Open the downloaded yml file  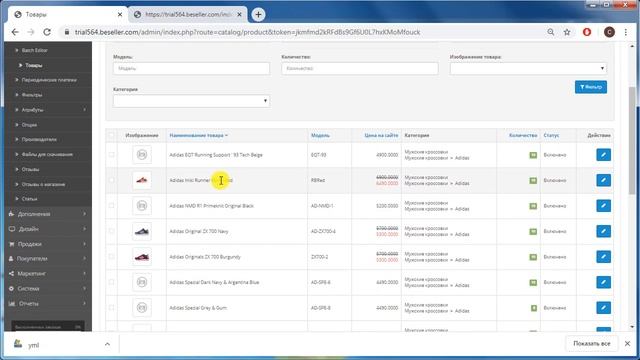(34, 345)
